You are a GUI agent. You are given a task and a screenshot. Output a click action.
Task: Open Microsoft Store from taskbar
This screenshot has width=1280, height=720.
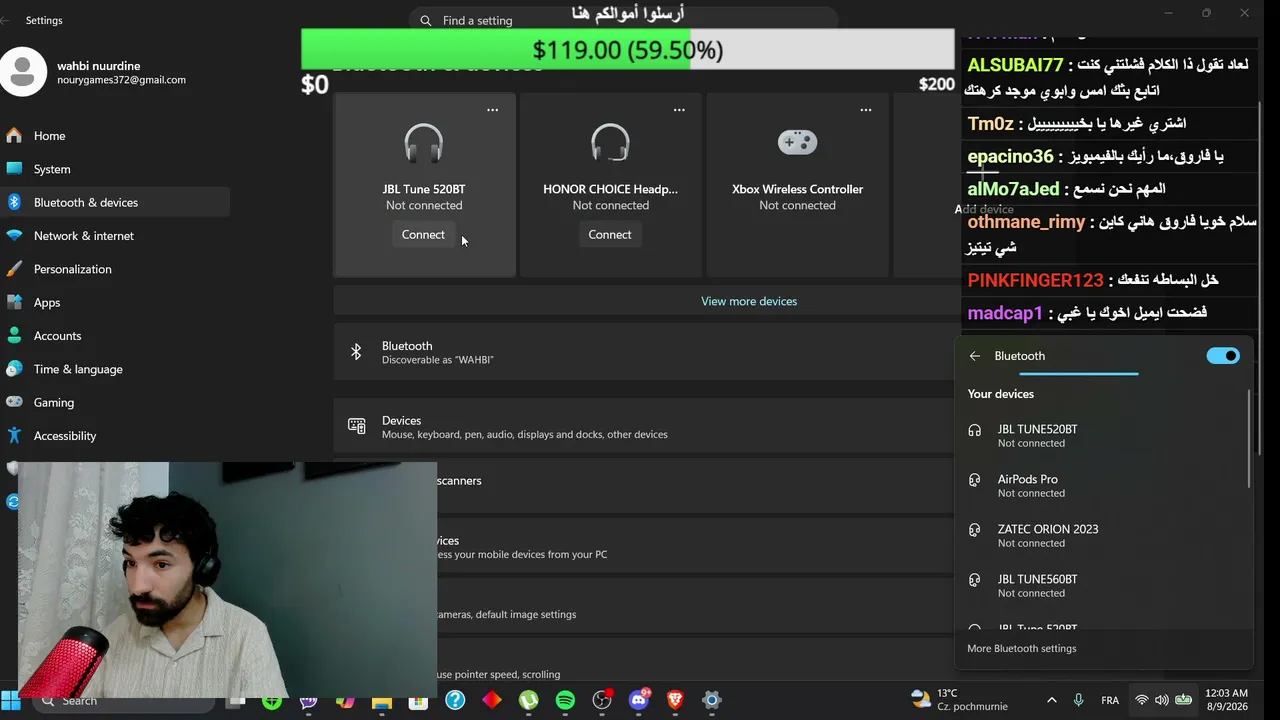tap(418, 700)
